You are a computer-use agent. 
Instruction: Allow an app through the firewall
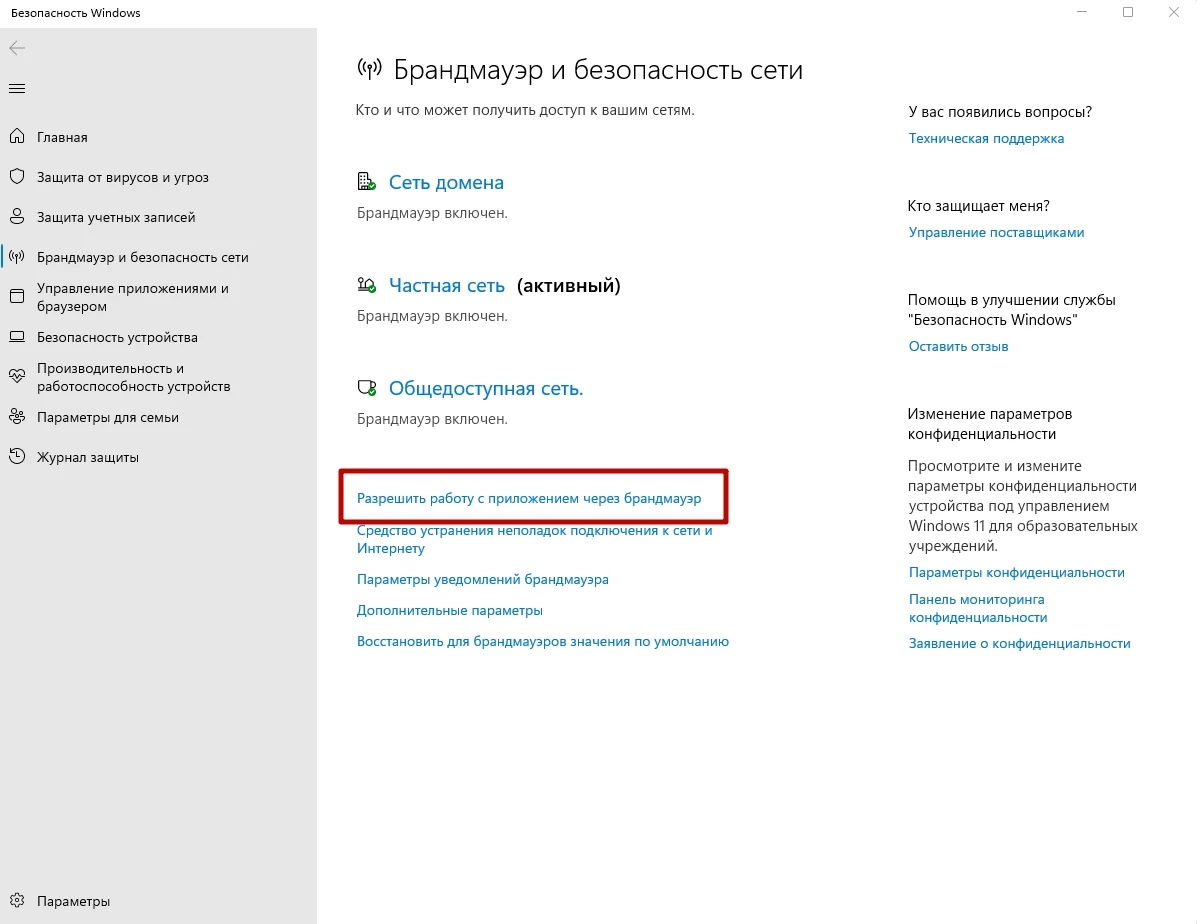[x=529, y=498]
